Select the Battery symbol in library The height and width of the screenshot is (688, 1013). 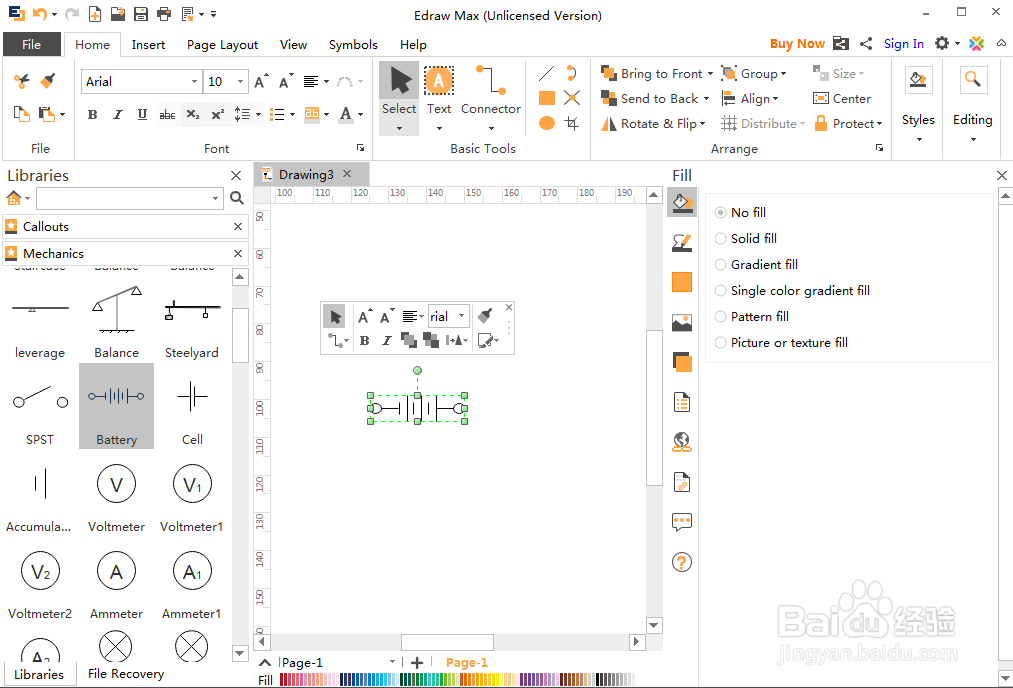(116, 406)
